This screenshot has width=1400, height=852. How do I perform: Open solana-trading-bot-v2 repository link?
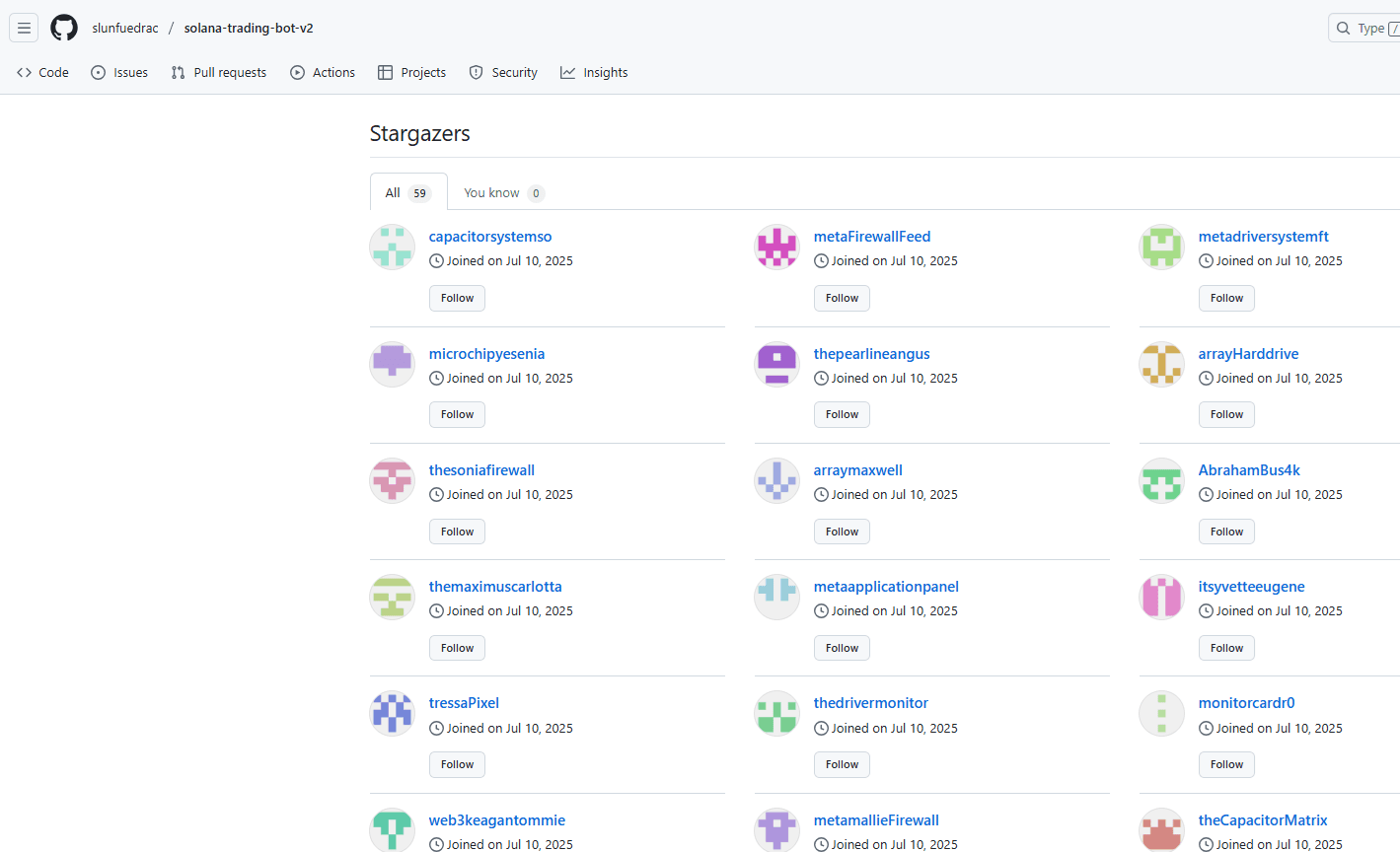point(249,28)
